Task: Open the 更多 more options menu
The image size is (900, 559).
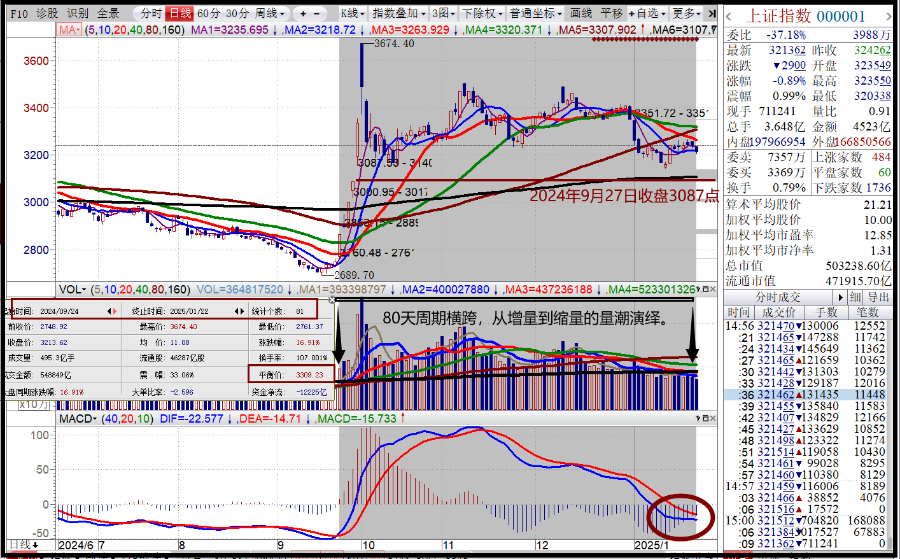Action: point(685,13)
